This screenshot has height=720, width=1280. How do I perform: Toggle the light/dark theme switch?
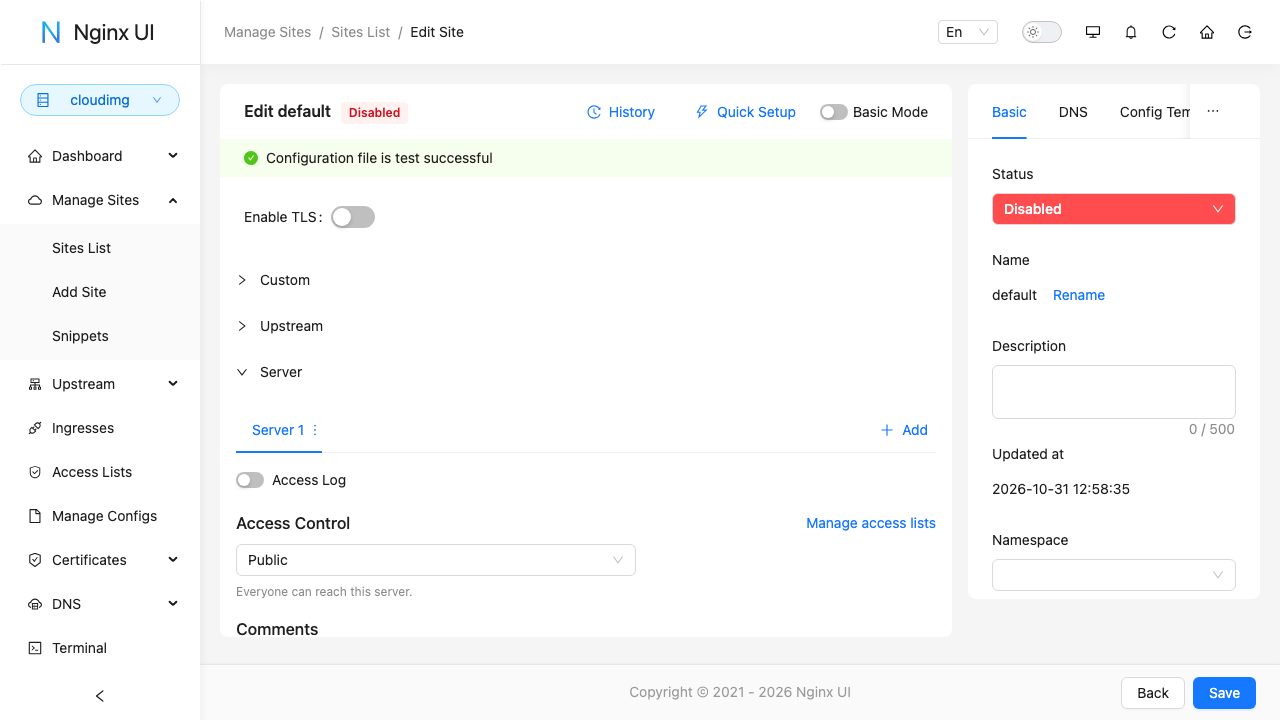[1041, 32]
